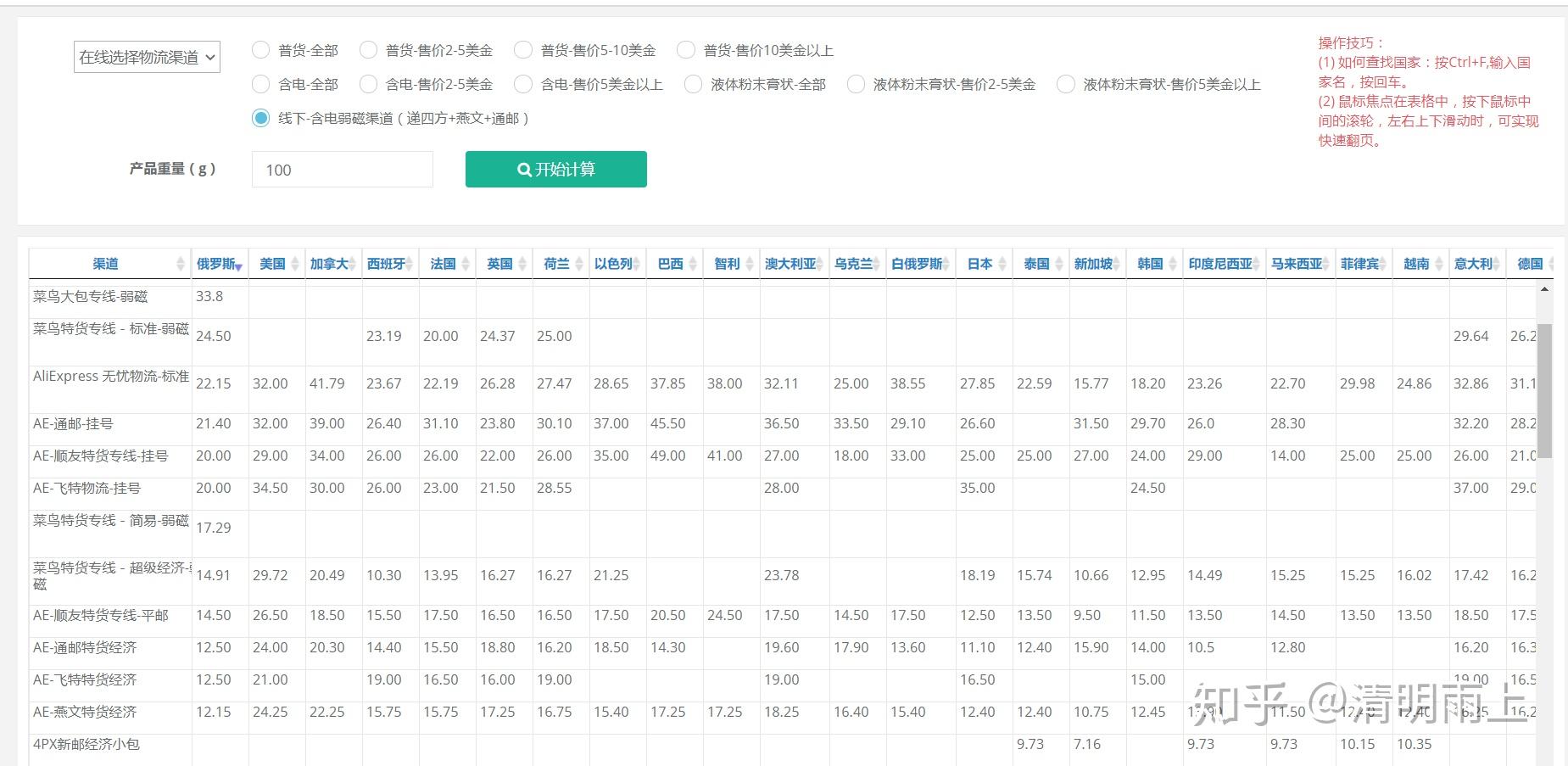Sort table by 法国 column icon
This screenshot has width=1568, height=766.
[466, 264]
